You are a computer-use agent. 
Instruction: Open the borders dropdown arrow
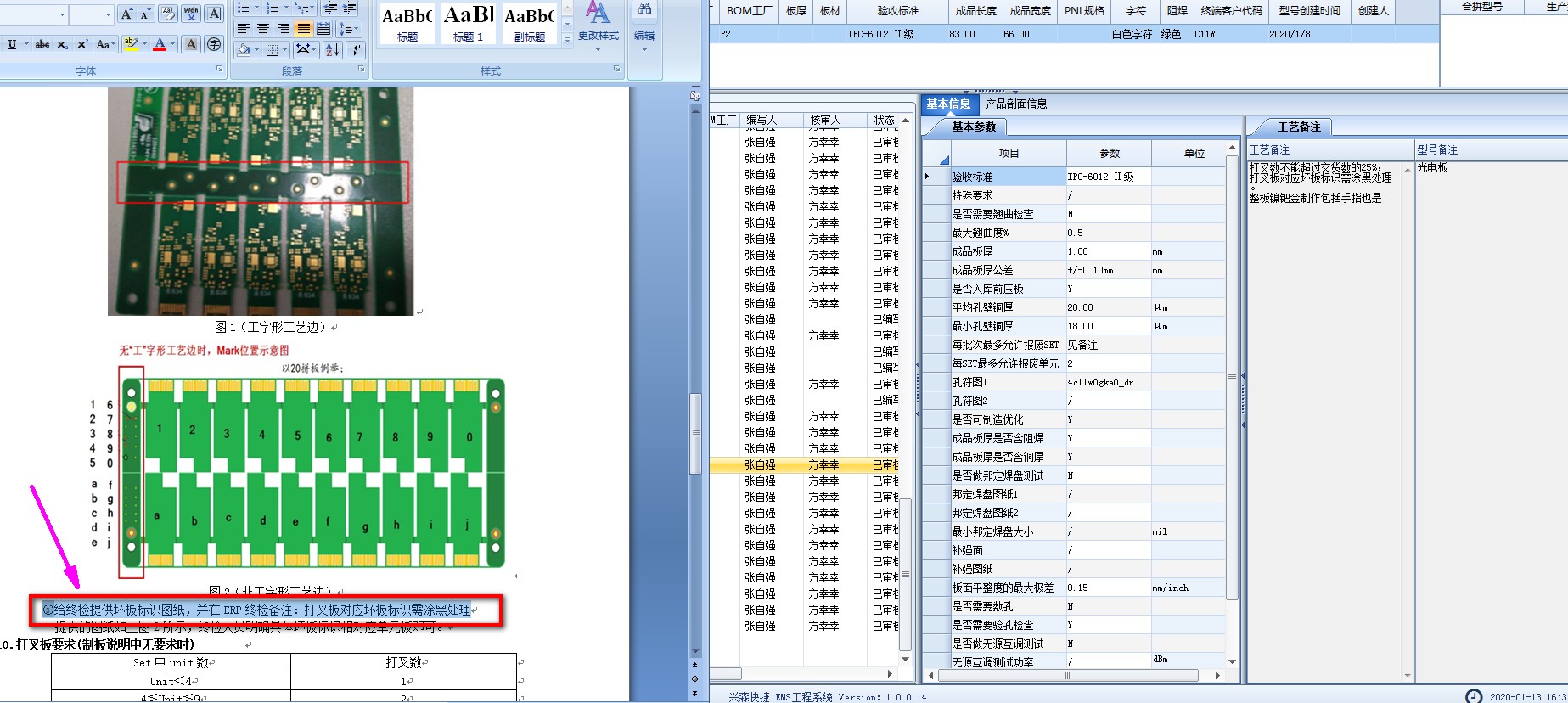(x=284, y=50)
